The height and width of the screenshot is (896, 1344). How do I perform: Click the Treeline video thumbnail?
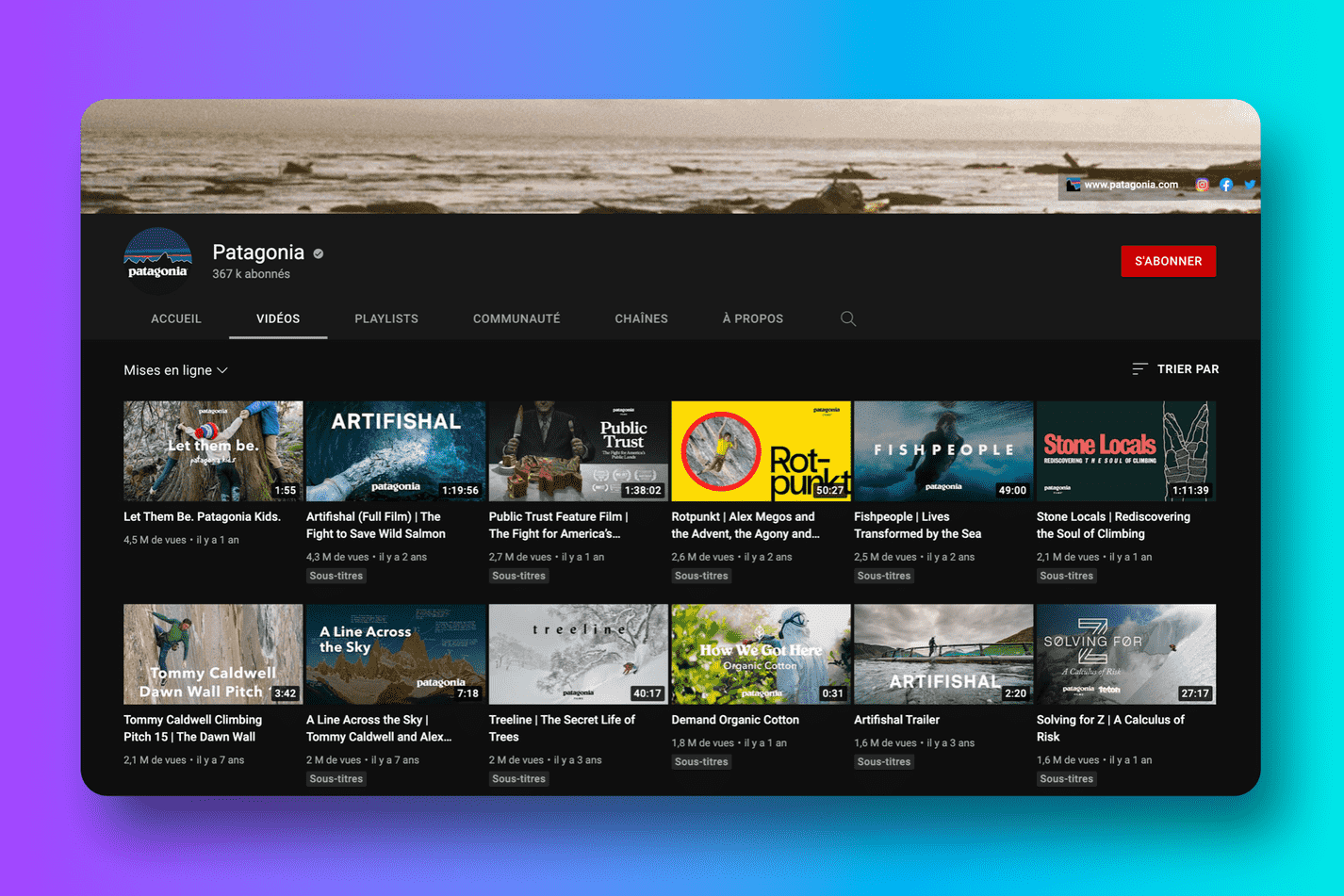[578, 654]
